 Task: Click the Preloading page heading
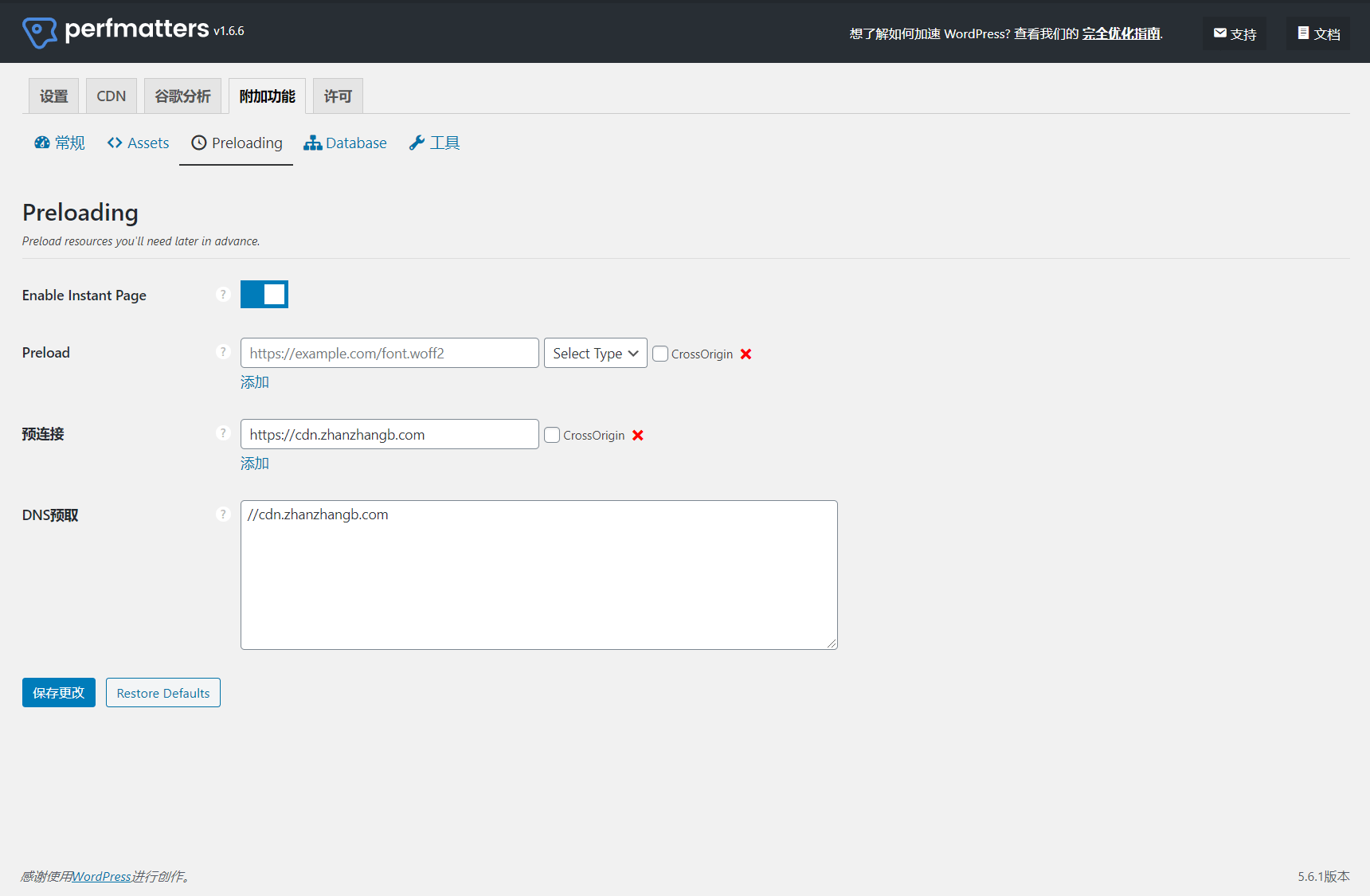[x=80, y=213]
